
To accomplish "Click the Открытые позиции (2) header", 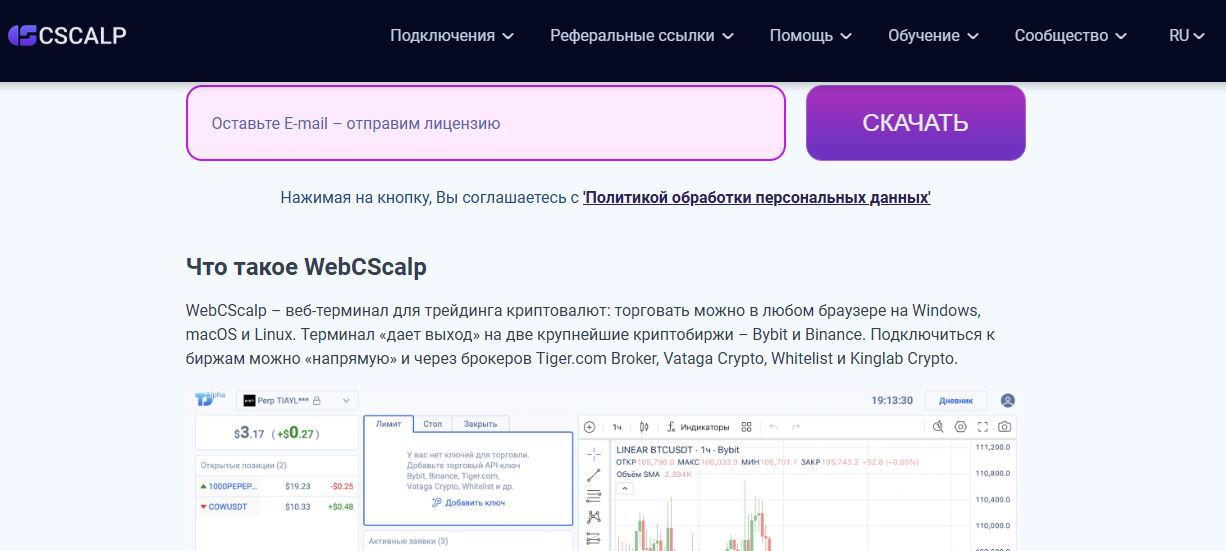I will (x=244, y=465).
